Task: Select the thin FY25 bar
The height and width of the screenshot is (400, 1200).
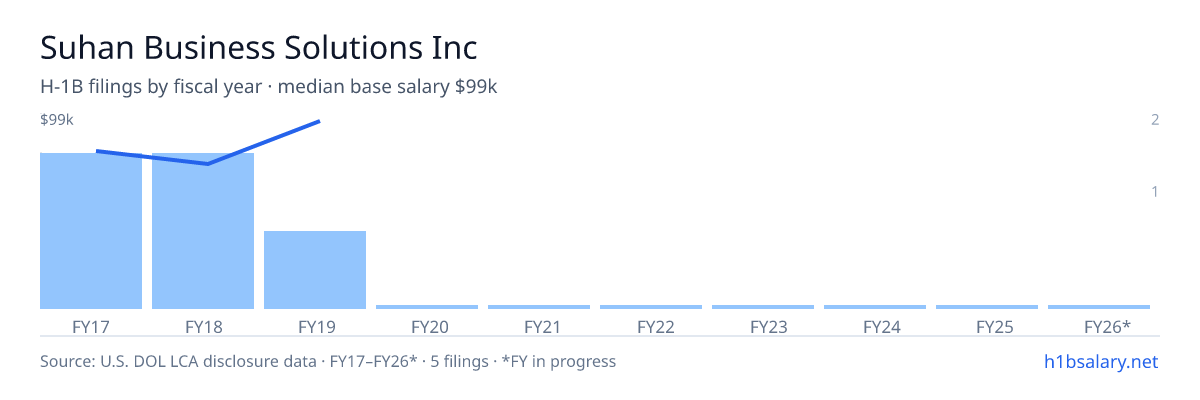Action: click(x=987, y=307)
